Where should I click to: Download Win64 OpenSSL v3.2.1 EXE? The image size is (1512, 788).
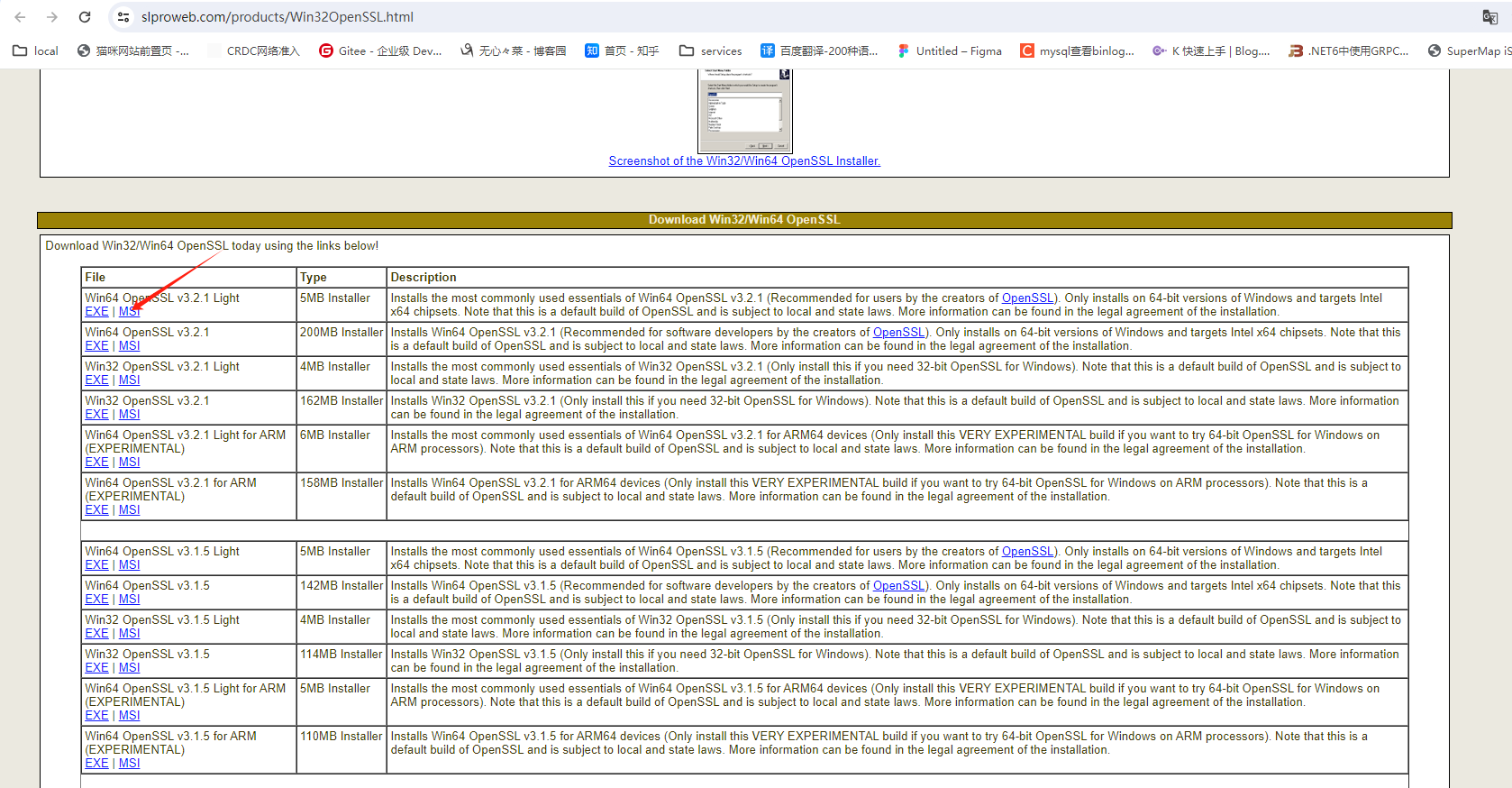pyautogui.click(x=96, y=346)
